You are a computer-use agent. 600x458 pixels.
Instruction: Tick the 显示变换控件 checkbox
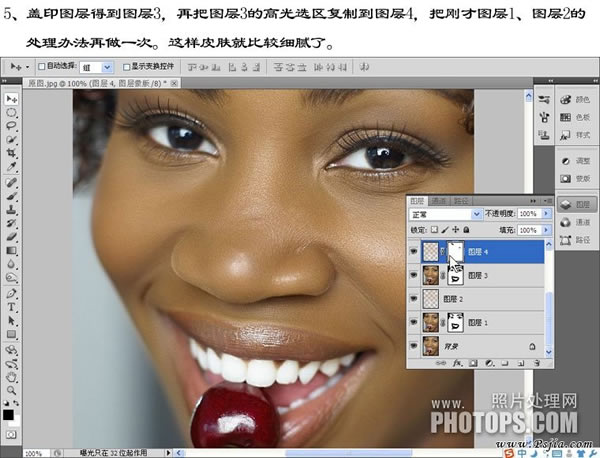(126, 67)
